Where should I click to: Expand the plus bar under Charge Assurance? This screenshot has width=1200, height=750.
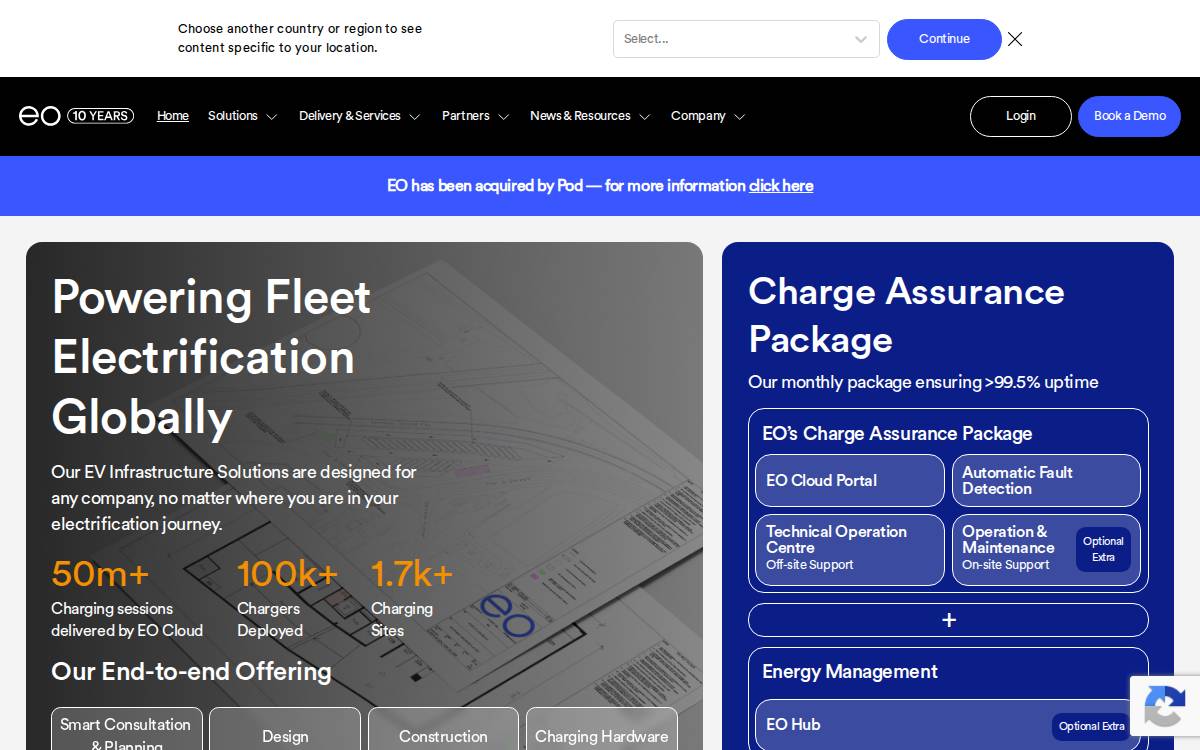[948, 620]
